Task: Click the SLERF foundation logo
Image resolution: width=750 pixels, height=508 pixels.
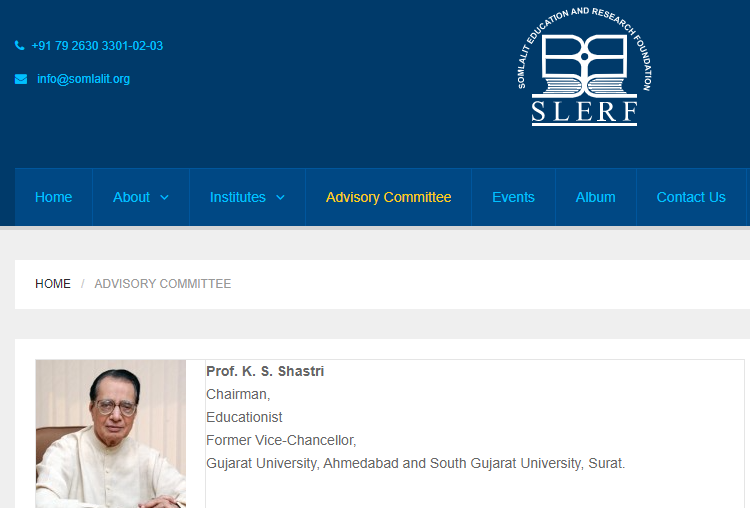Action: tap(585, 68)
